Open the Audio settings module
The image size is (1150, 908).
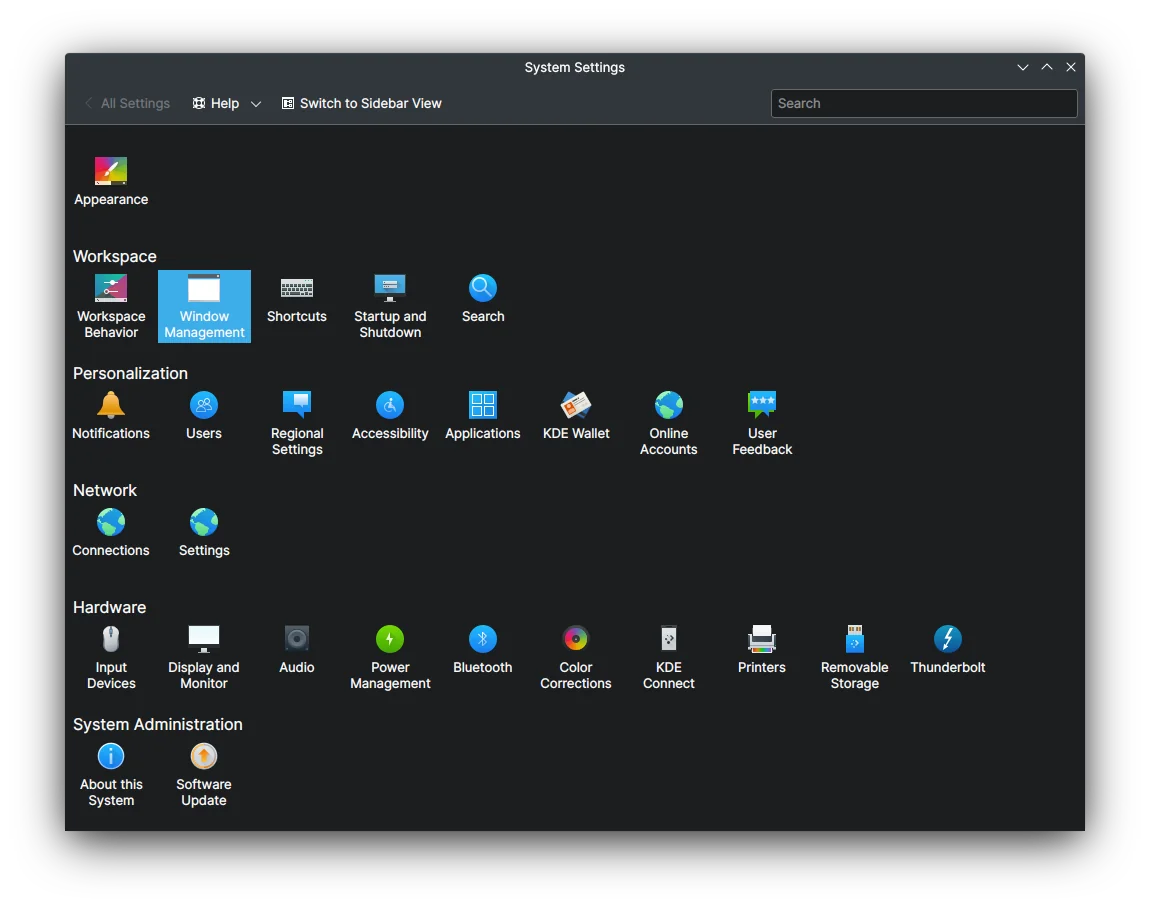click(x=296, y=650)
